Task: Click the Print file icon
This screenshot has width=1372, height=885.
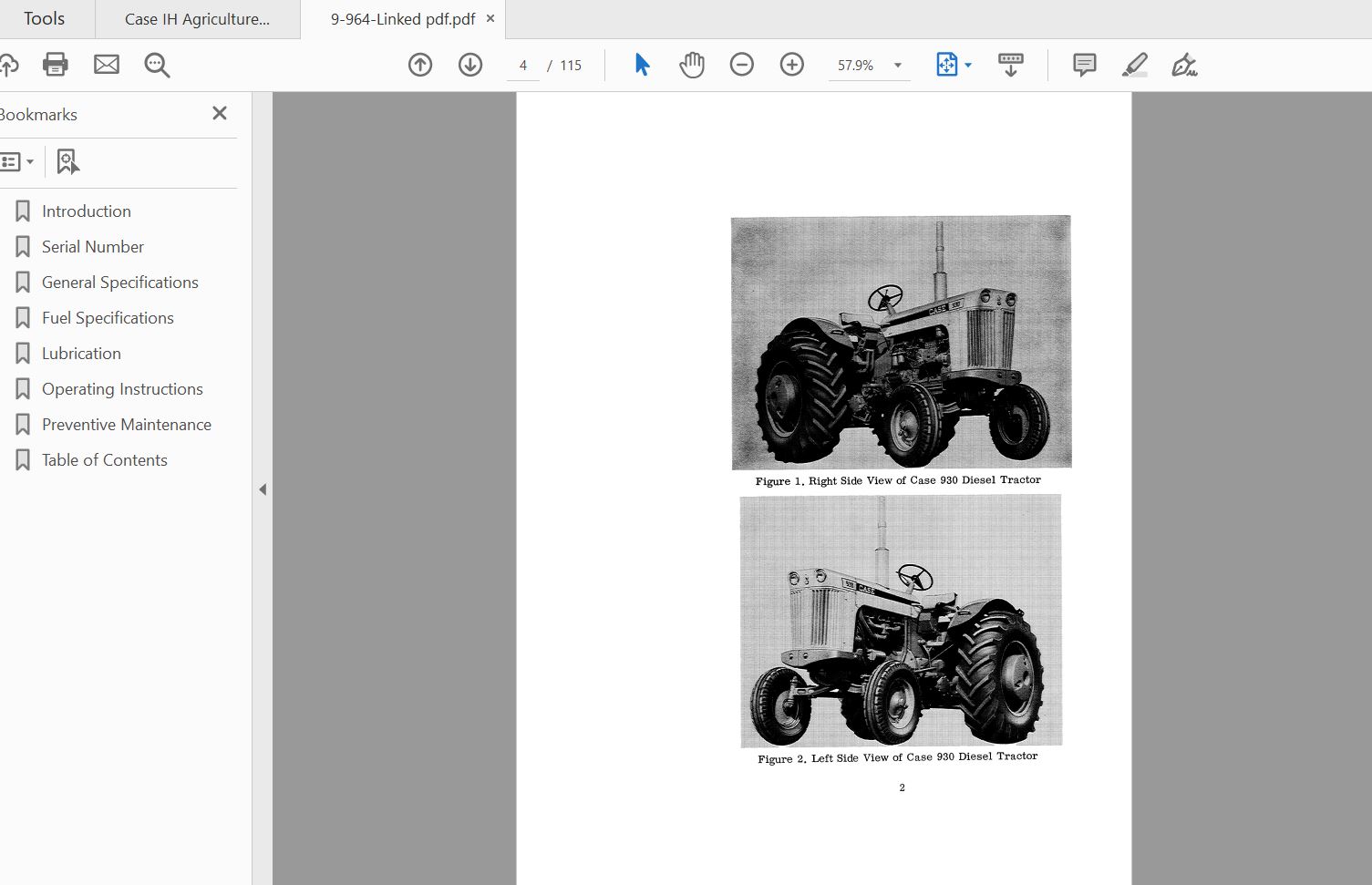Action: click(56, 64)
